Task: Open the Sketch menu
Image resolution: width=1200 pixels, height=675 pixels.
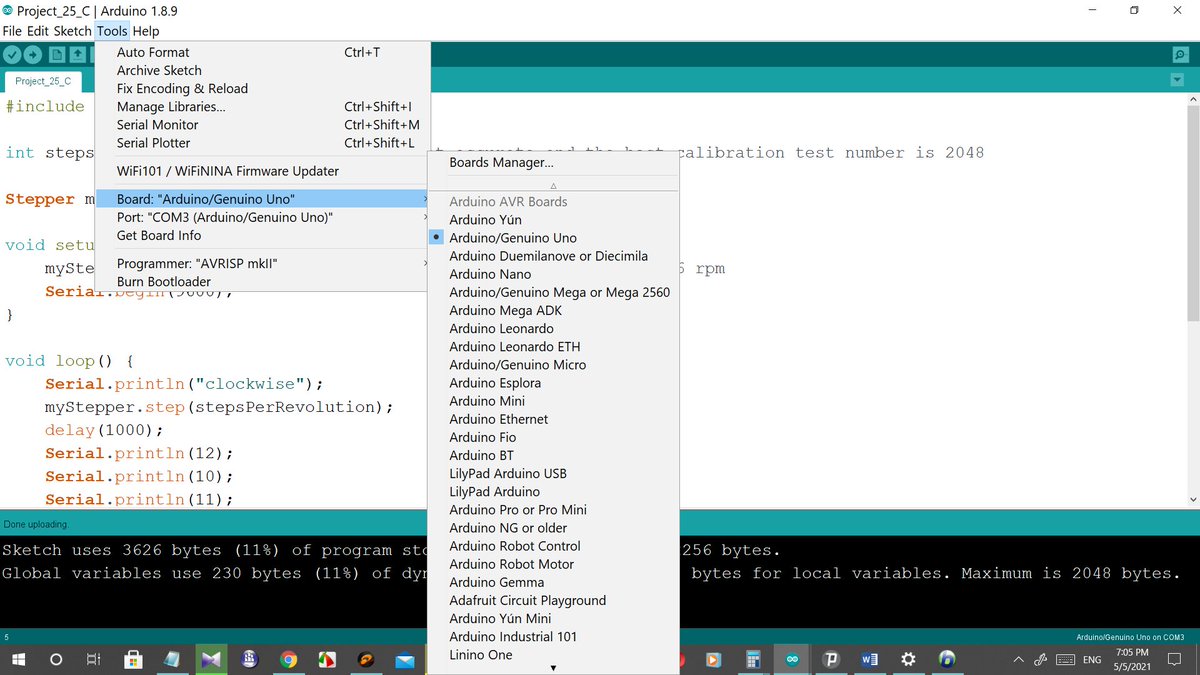Action: tap(72, 31)
